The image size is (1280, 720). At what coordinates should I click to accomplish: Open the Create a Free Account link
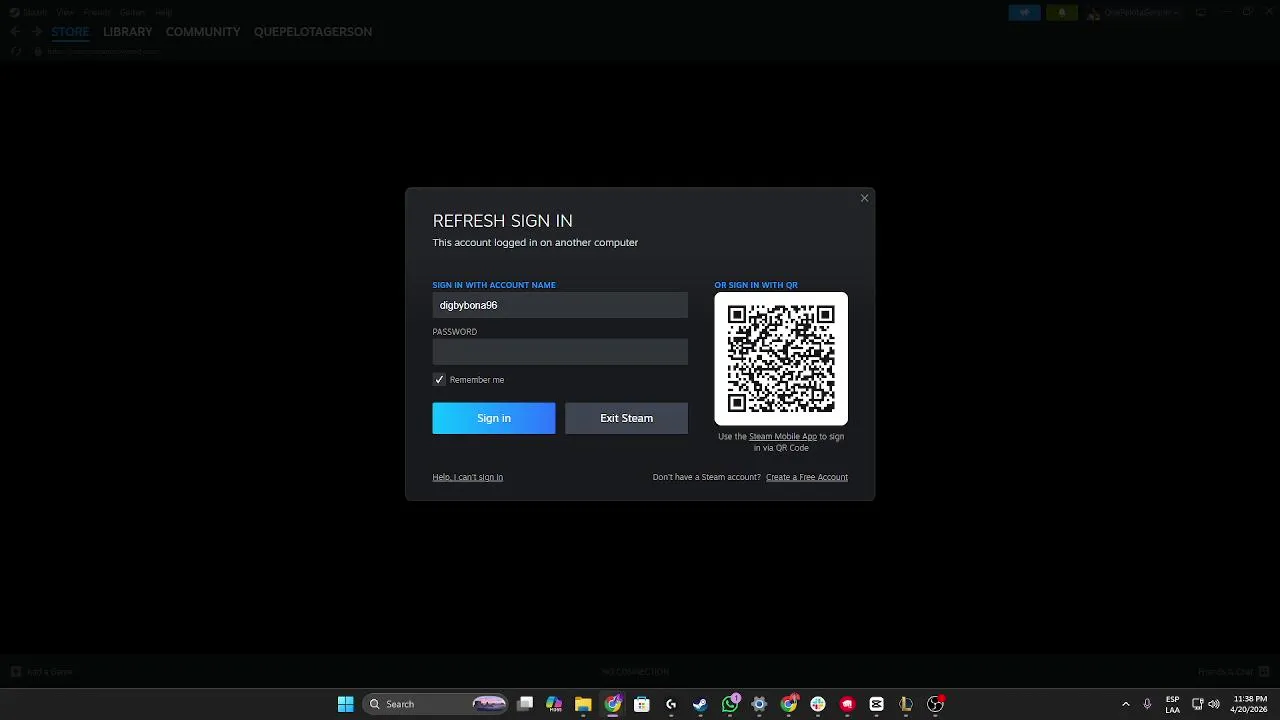(x=807, y=477)
